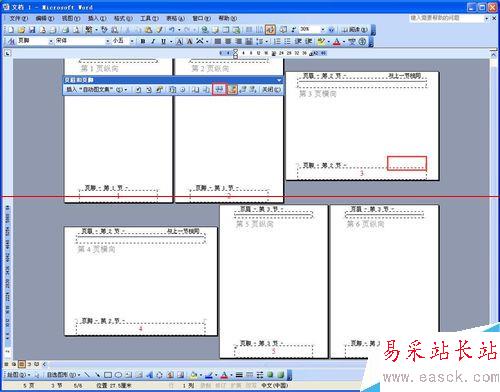The image size is (500, 392).
Task: Insert number of pages in header toolbar
Action: 149,89
